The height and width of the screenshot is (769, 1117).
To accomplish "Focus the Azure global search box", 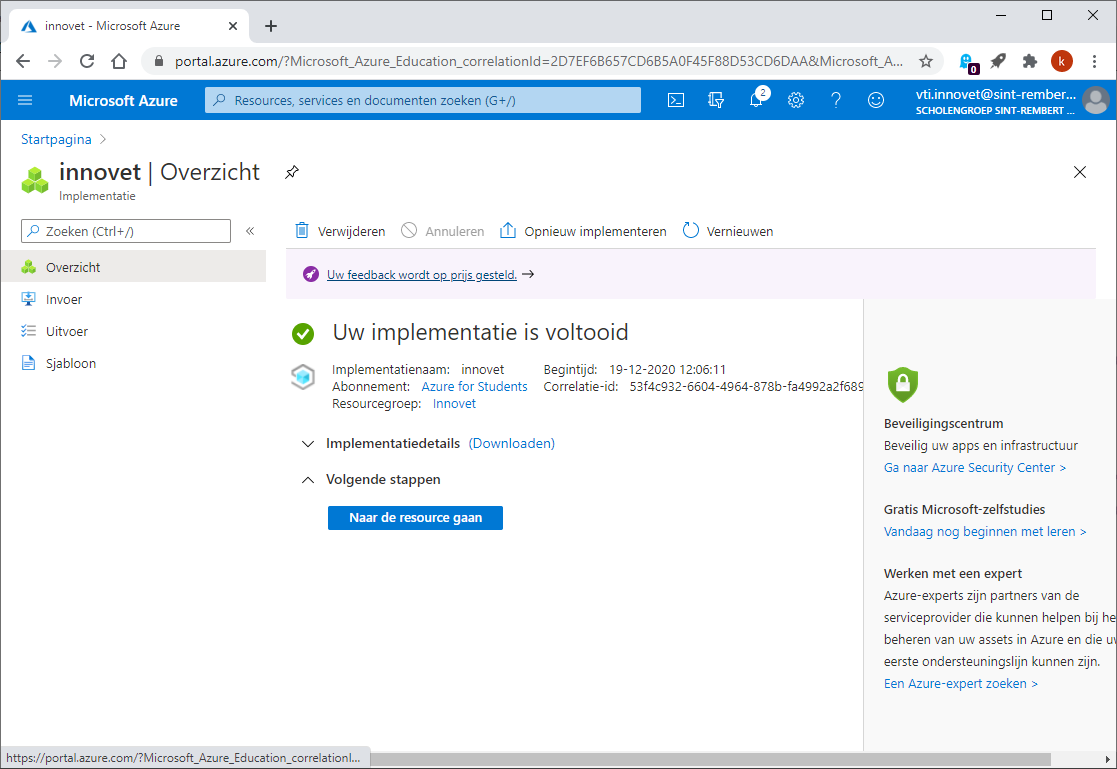I will (x=423, y=100).
